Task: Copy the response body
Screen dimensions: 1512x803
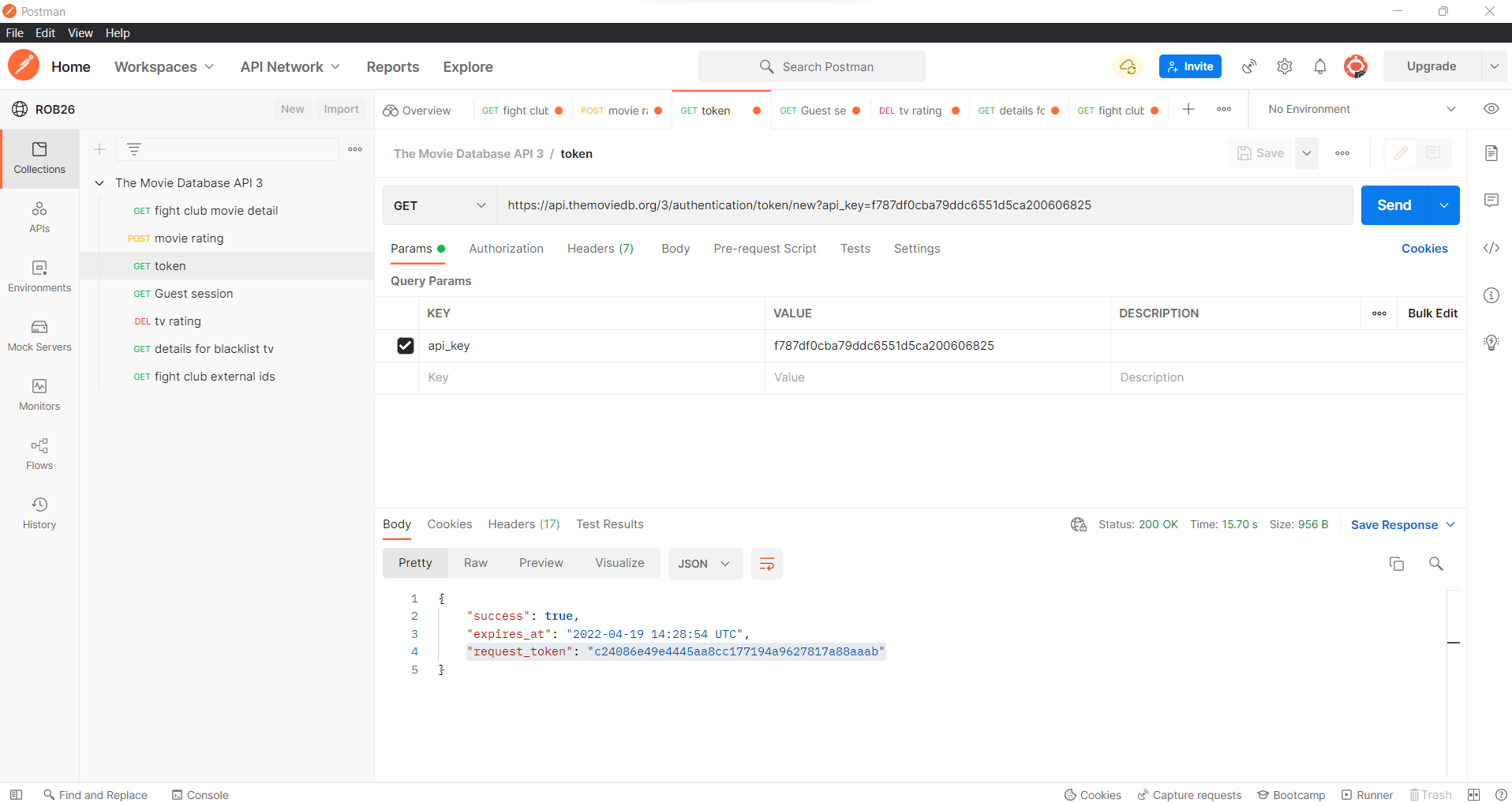Action: tap(1397, 563)
